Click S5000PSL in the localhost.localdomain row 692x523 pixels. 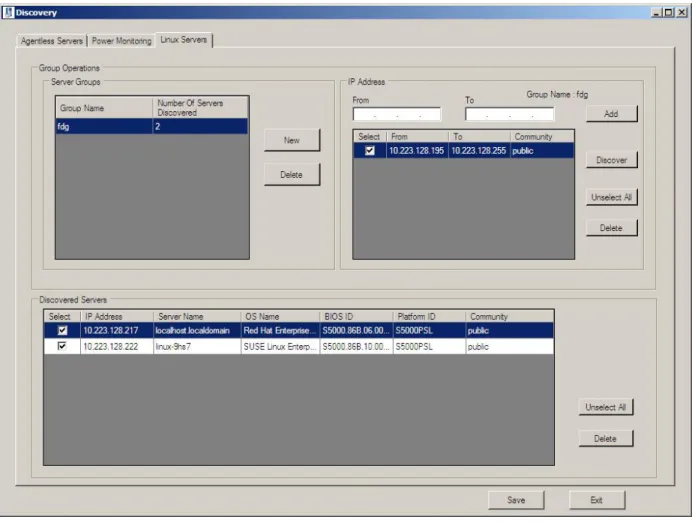click(x=429, y=331)
